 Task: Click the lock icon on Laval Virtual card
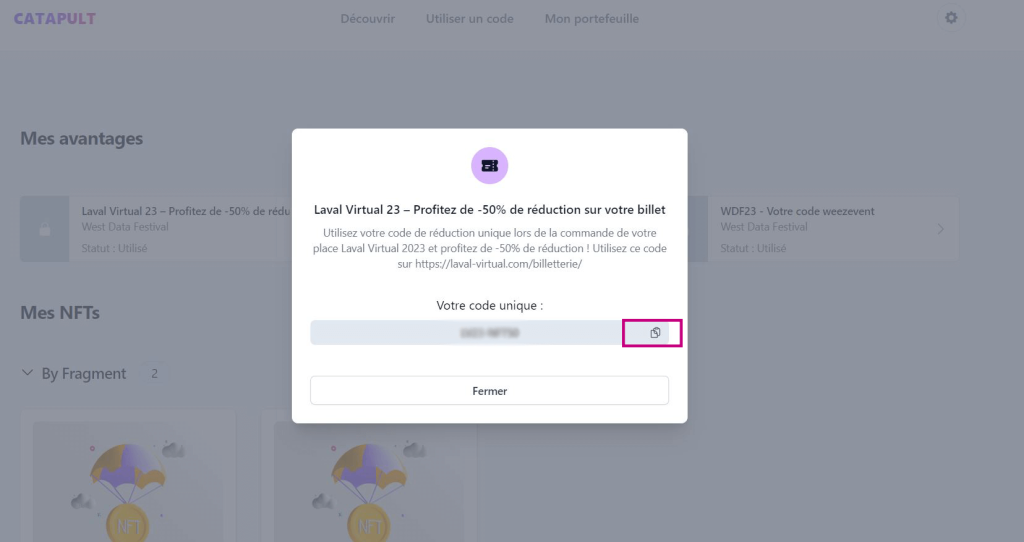(44, 229)
